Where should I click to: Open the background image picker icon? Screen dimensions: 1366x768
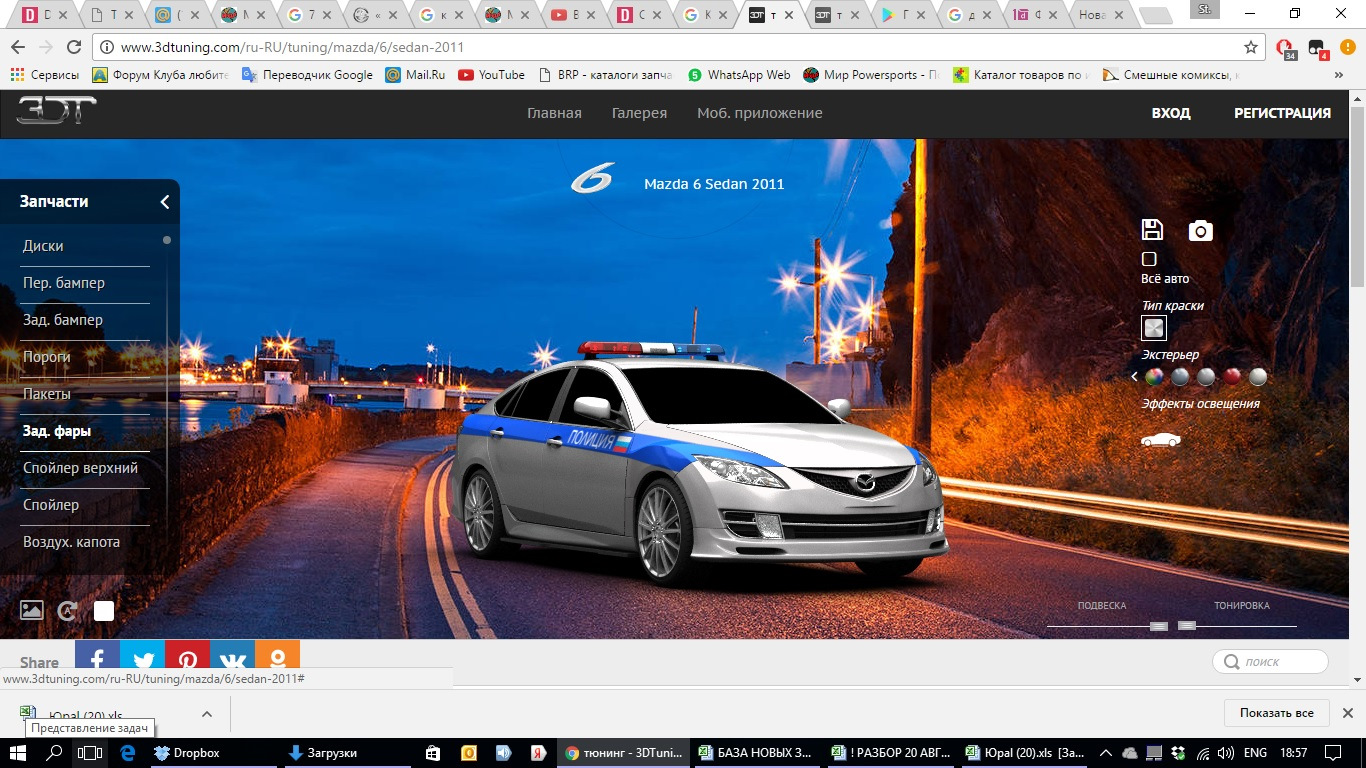tap(32, 610)
